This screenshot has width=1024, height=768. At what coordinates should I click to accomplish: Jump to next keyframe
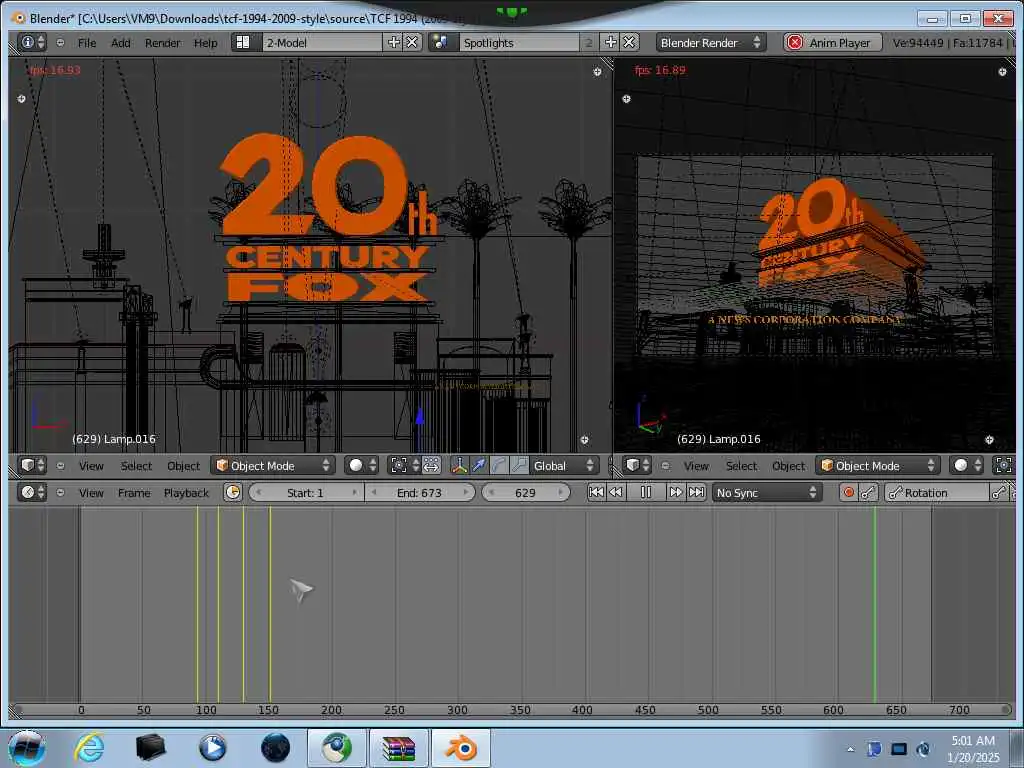pyautogui.click(x=676, y=492)
